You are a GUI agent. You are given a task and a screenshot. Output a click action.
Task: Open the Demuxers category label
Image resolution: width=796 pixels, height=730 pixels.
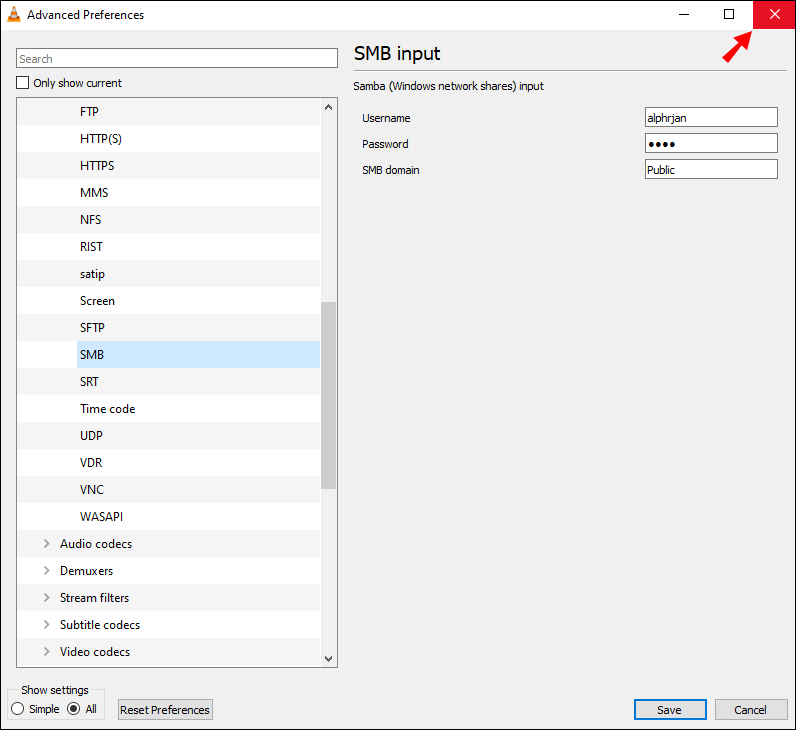pyautogui.click(x=86, y=570)
